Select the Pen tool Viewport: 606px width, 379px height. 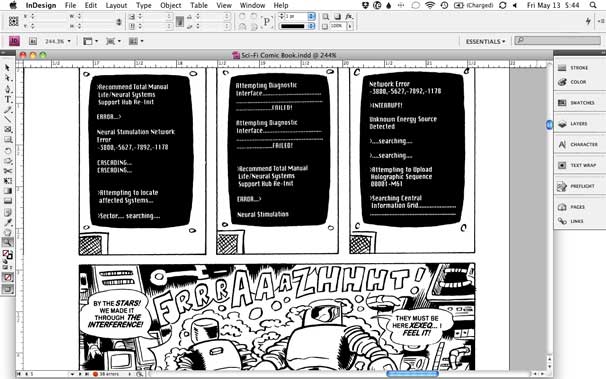coord(8,89)
